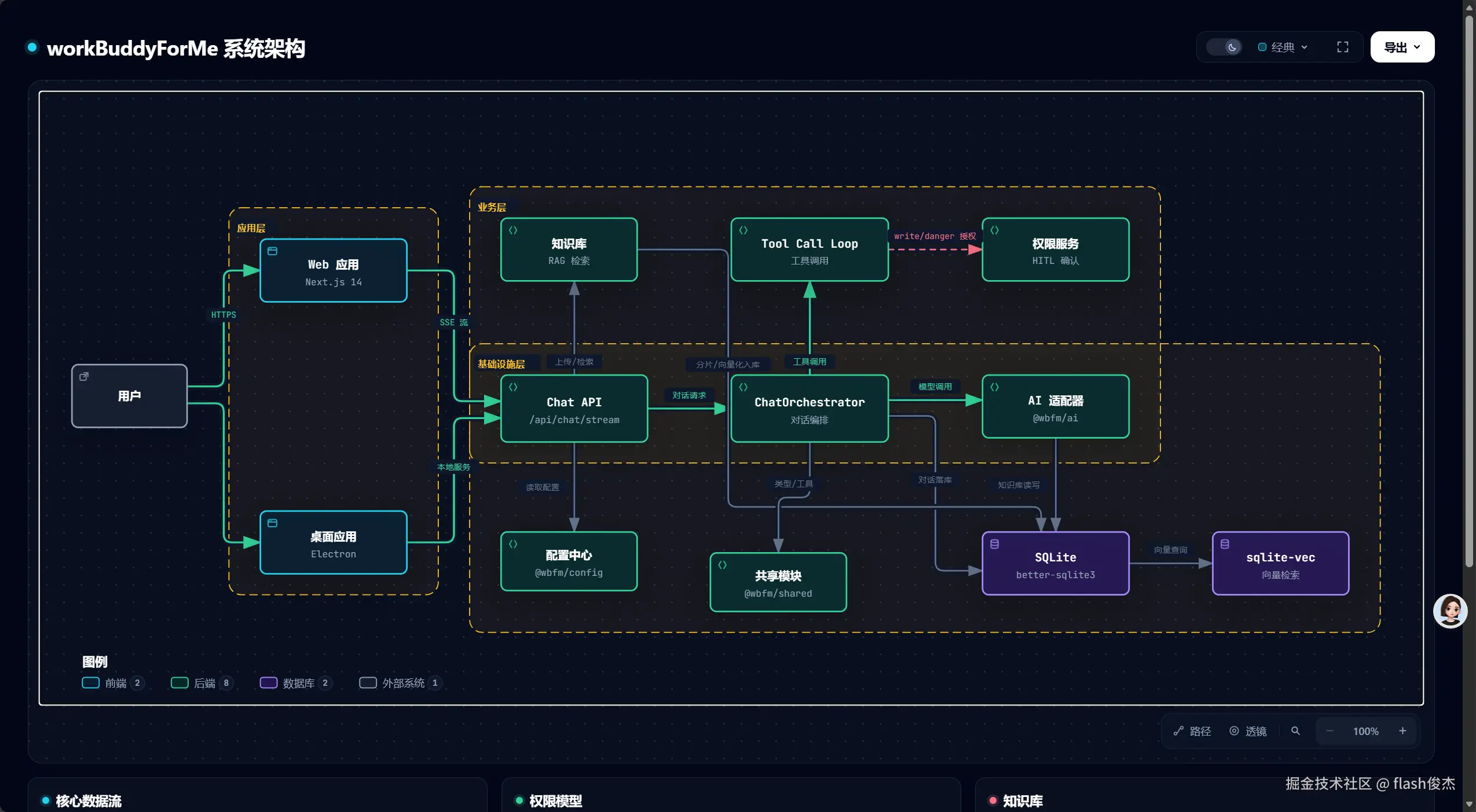Open the 经典 theme dropdown
1476x812 pixels.
[x=1283, y=47]
